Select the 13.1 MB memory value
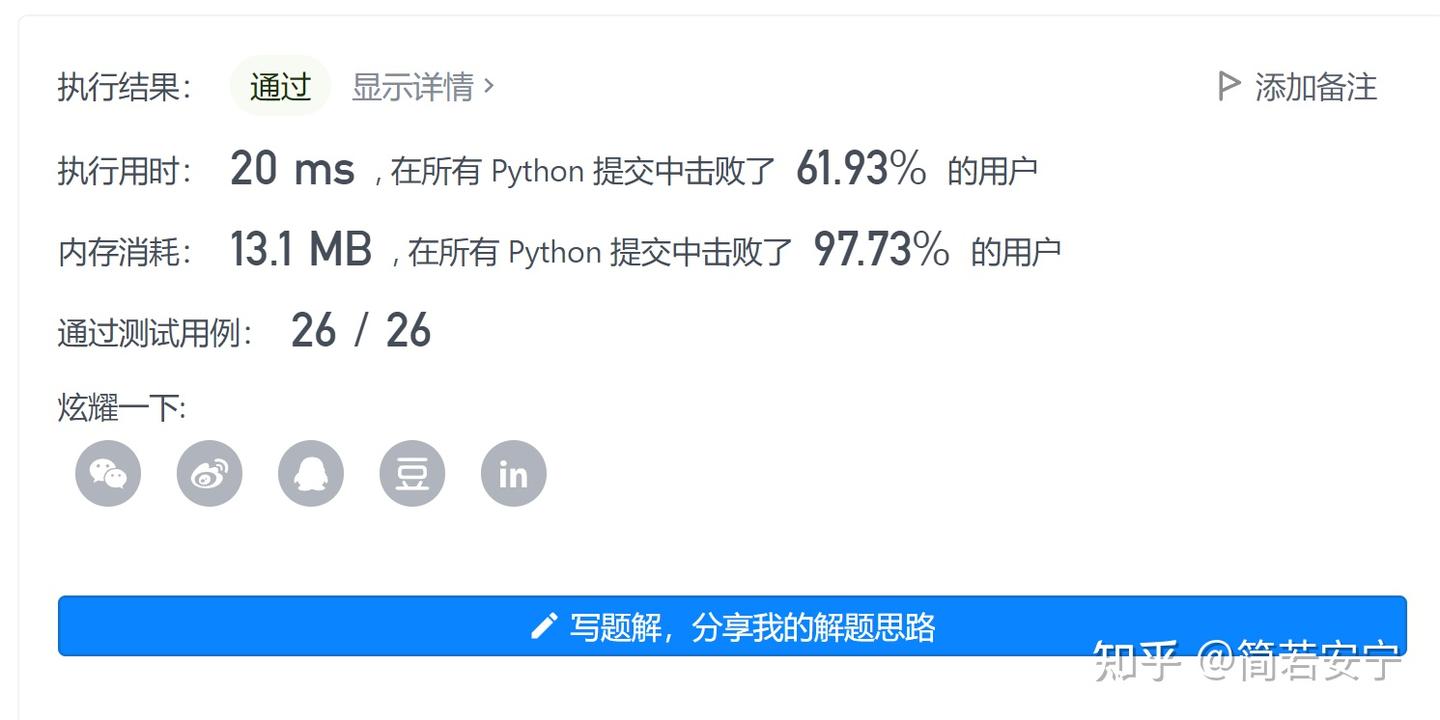The height and width of the screenshot is (720, 1440). (301, 249)
